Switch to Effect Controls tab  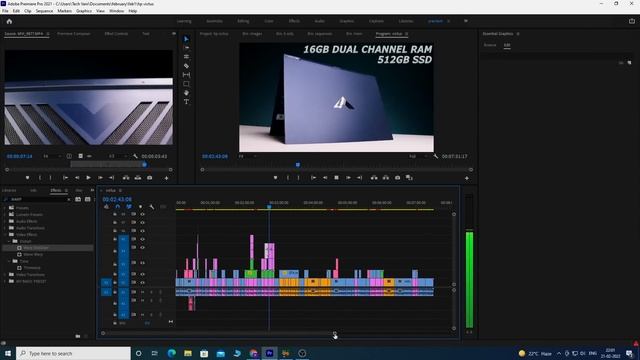[x=116, y=34]
